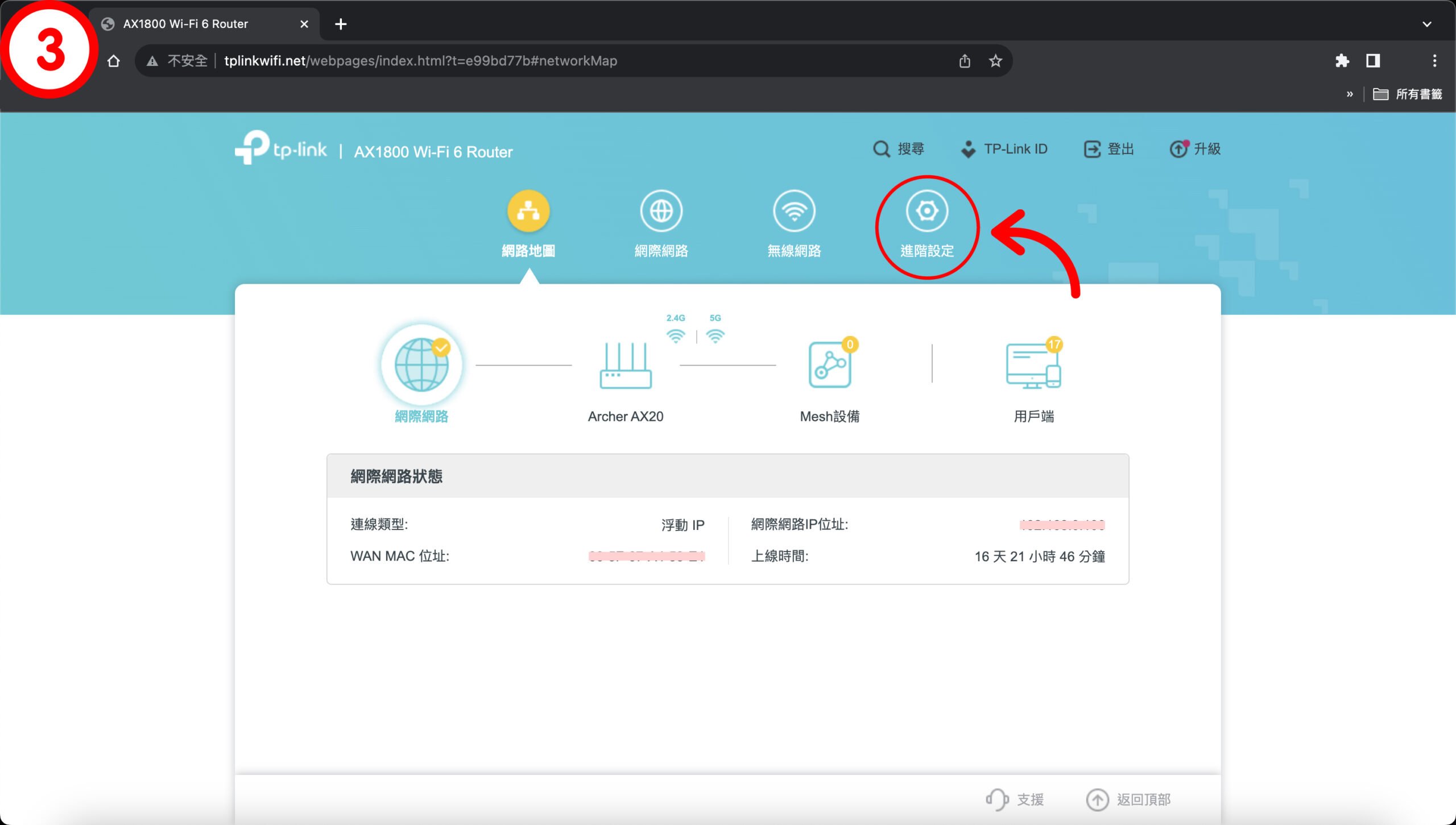Click the Logout (登出) button
Image resolution: width=1456 pixels, height=825 pixels.
point(1108,149)
